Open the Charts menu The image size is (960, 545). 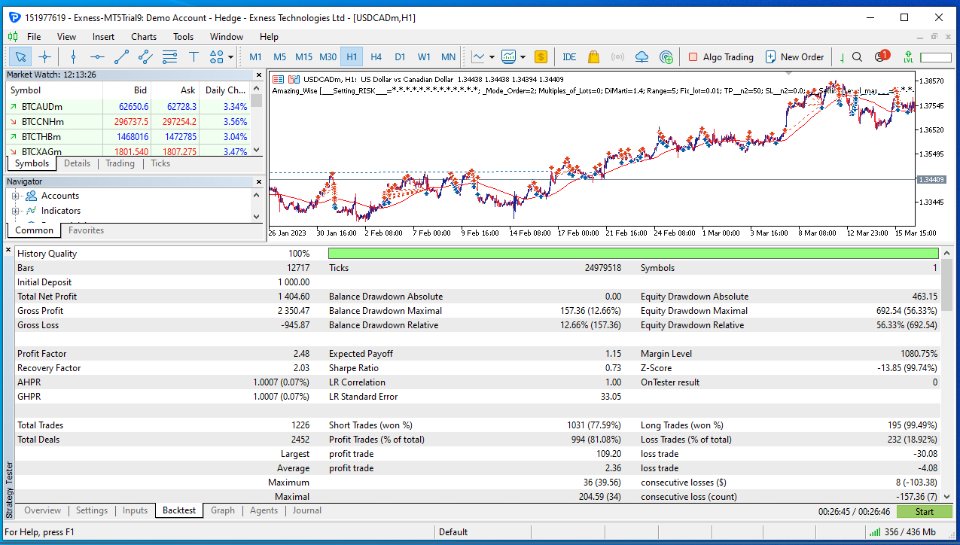[x=144, y=37]
